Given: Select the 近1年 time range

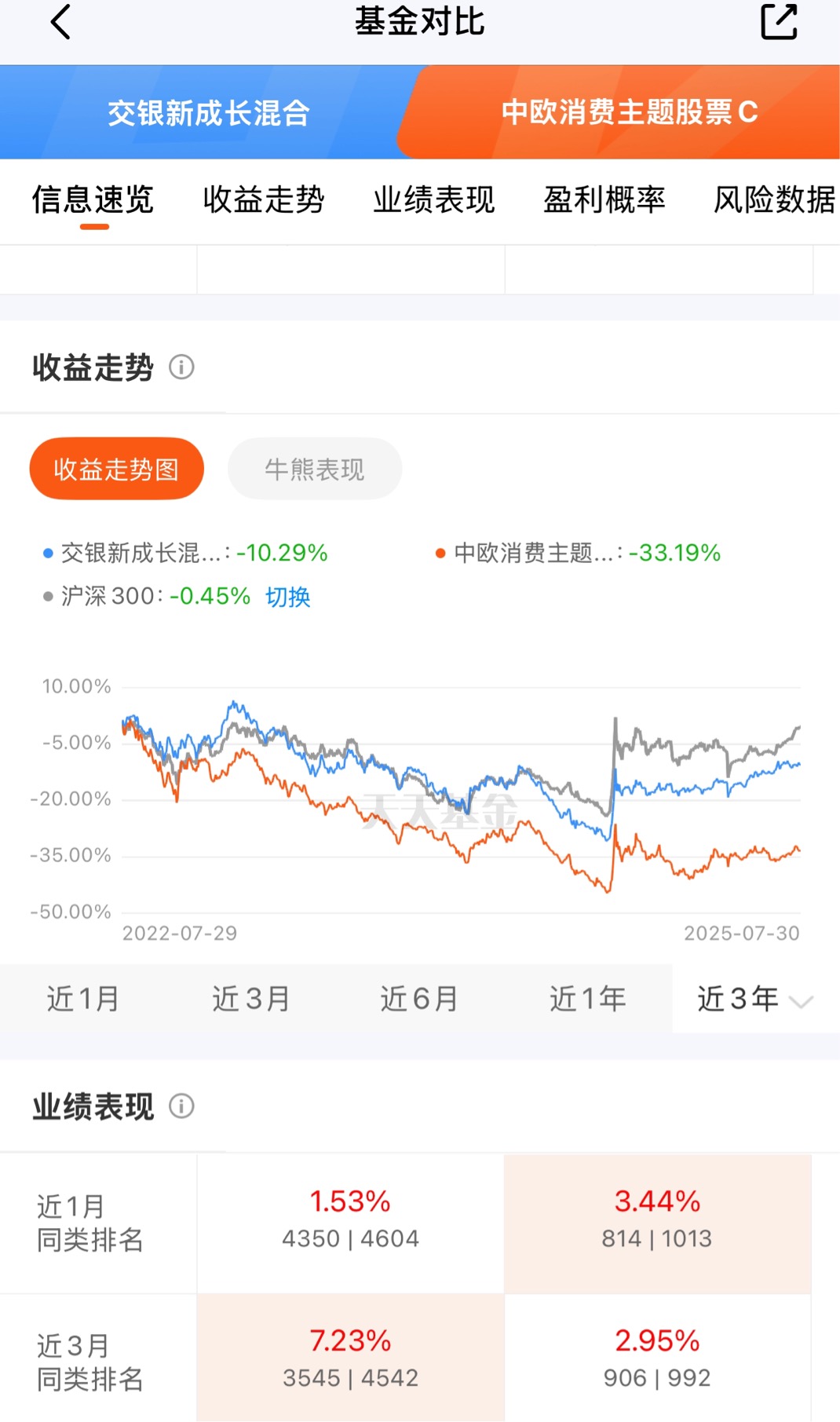Looking at the screenshot, I should point(588,999).
